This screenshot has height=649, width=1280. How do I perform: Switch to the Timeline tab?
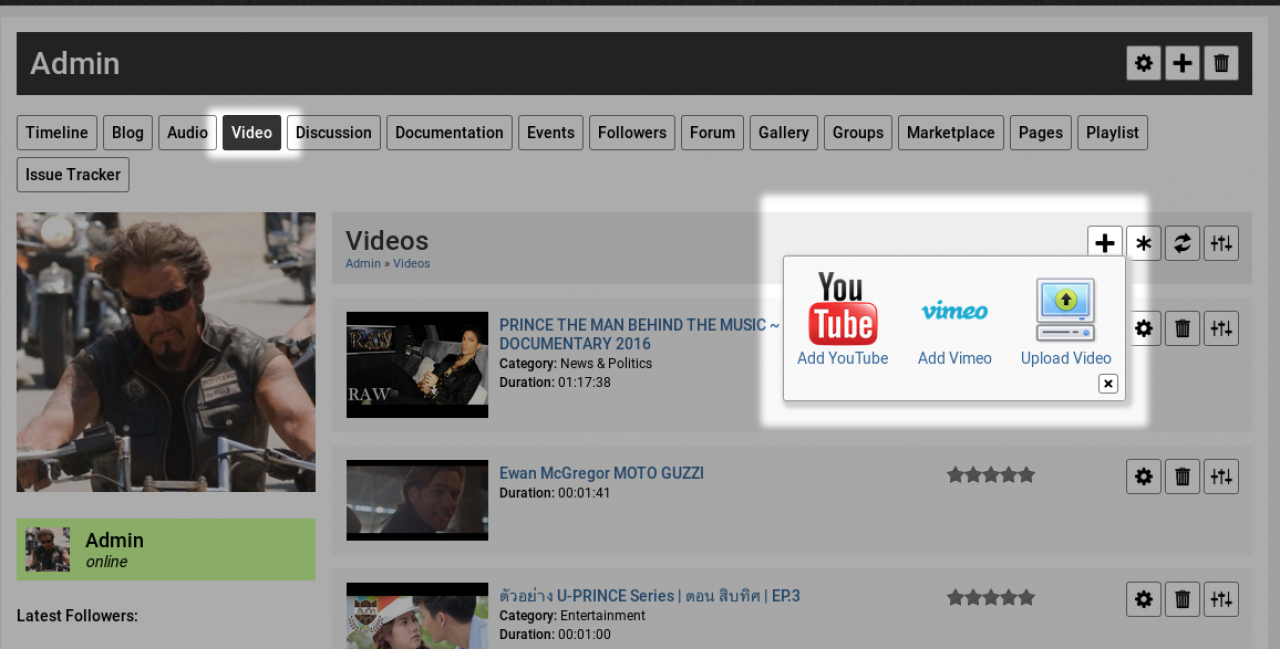(57, 132)
